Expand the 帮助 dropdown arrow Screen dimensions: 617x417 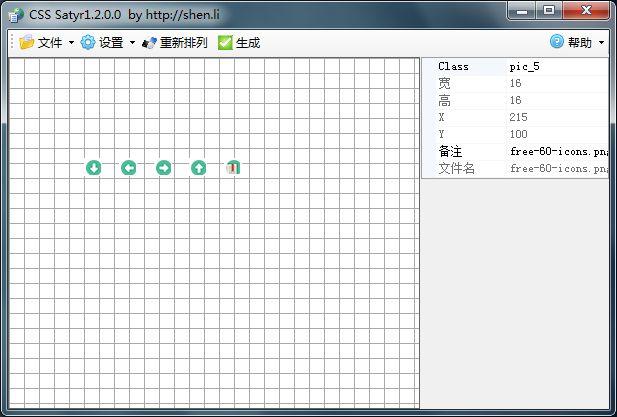(x=601, y=43)
